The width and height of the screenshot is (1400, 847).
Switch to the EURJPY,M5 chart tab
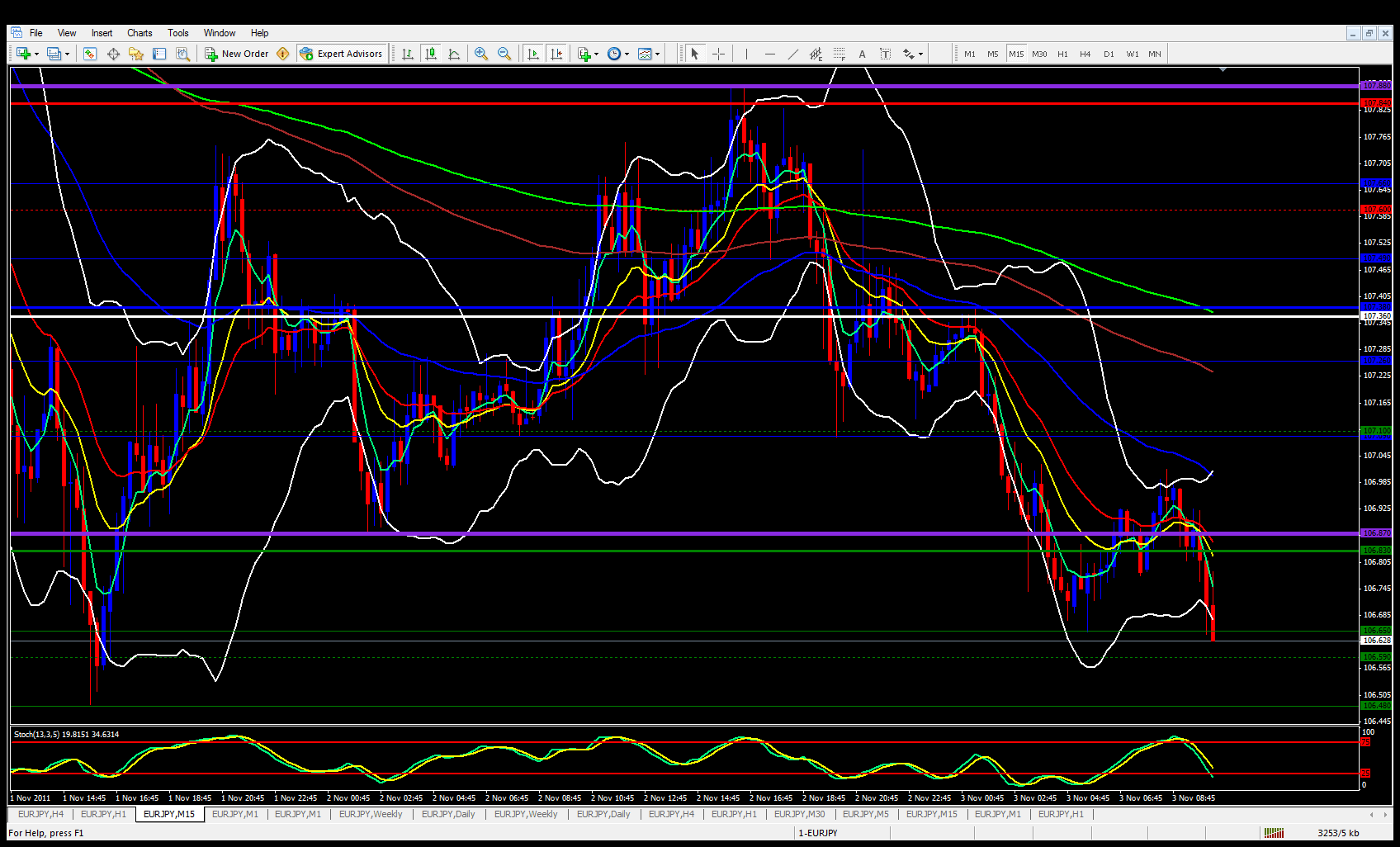tap(866, 814)
